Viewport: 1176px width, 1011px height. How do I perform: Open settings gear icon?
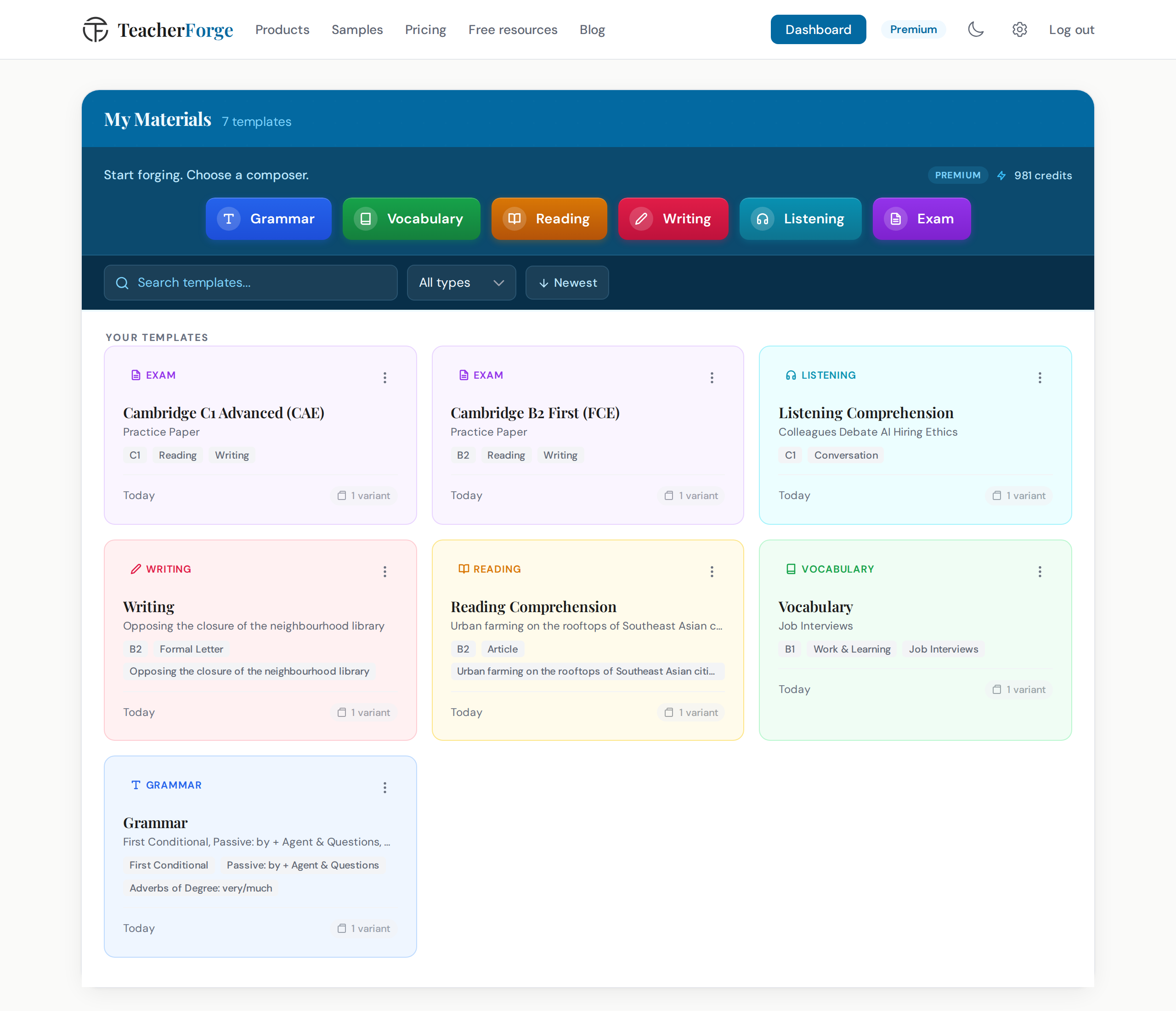(x=1019, y=29)
